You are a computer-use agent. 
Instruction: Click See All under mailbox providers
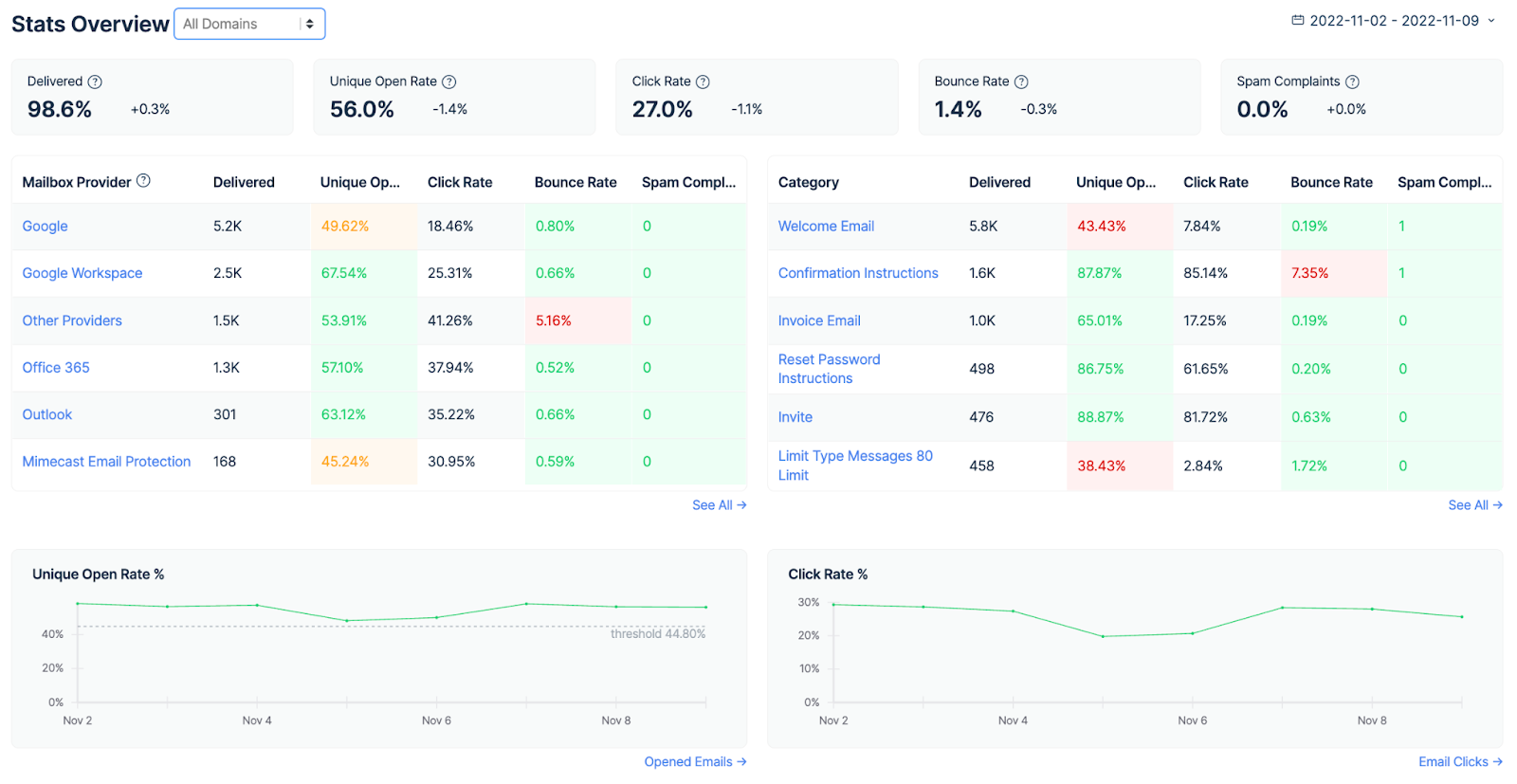(x=719, y=505)
